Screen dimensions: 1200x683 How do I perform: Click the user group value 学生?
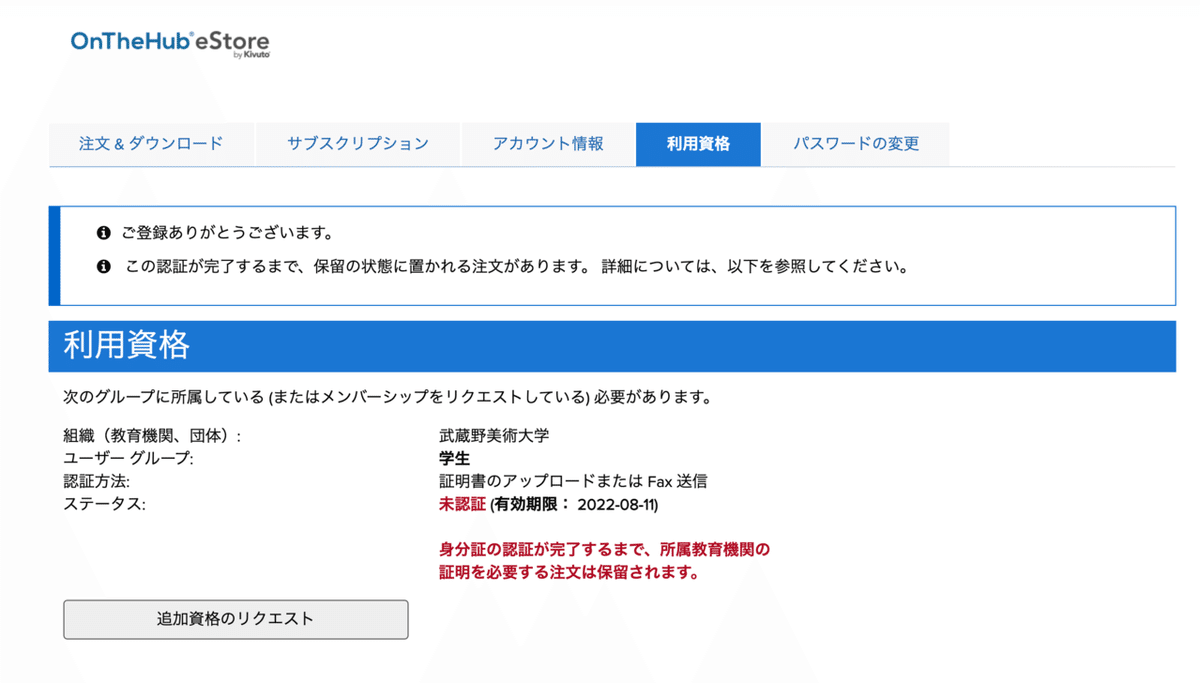pos(452,458)
